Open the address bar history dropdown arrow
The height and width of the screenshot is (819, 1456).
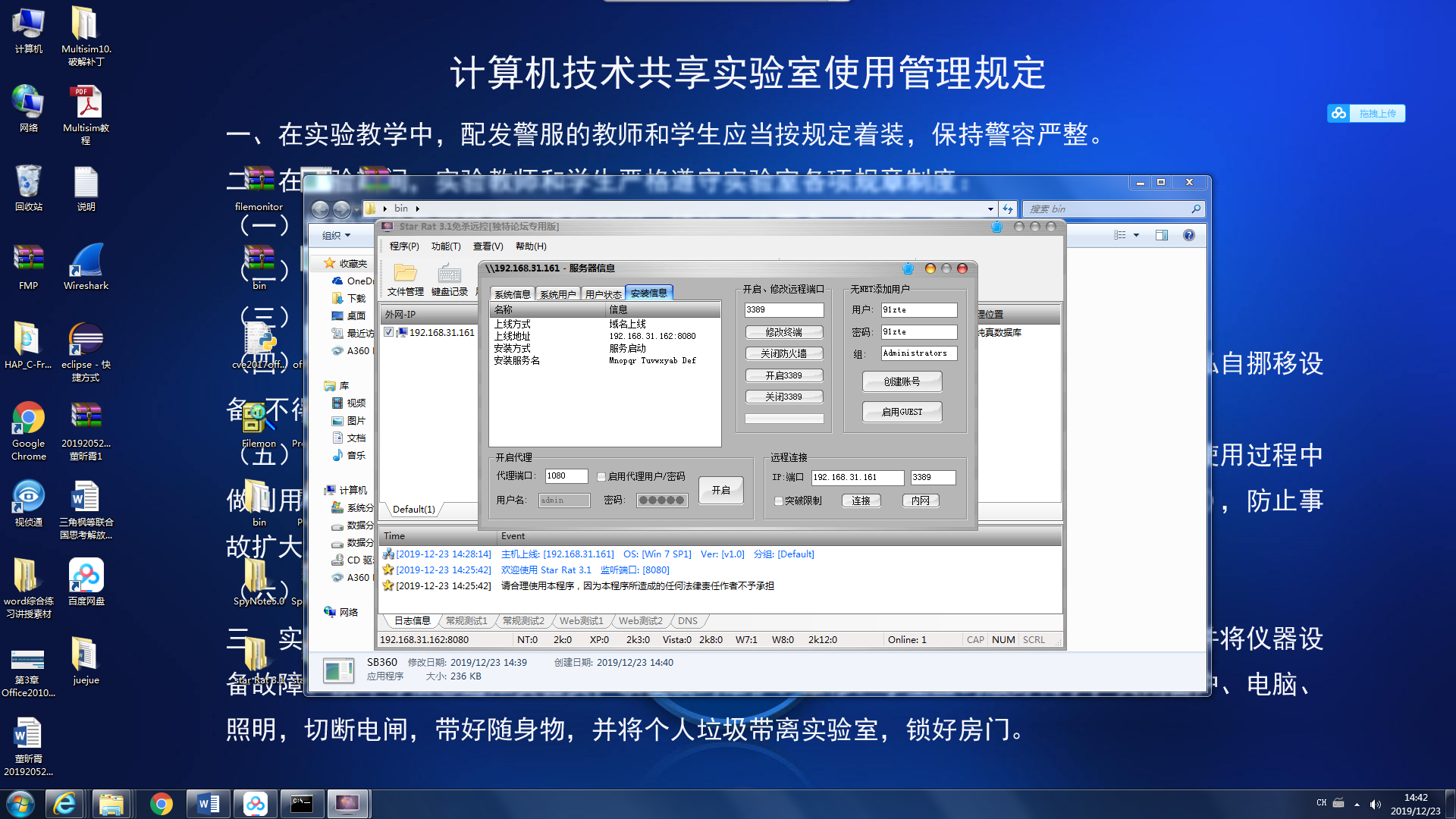(x=990, y=209)
